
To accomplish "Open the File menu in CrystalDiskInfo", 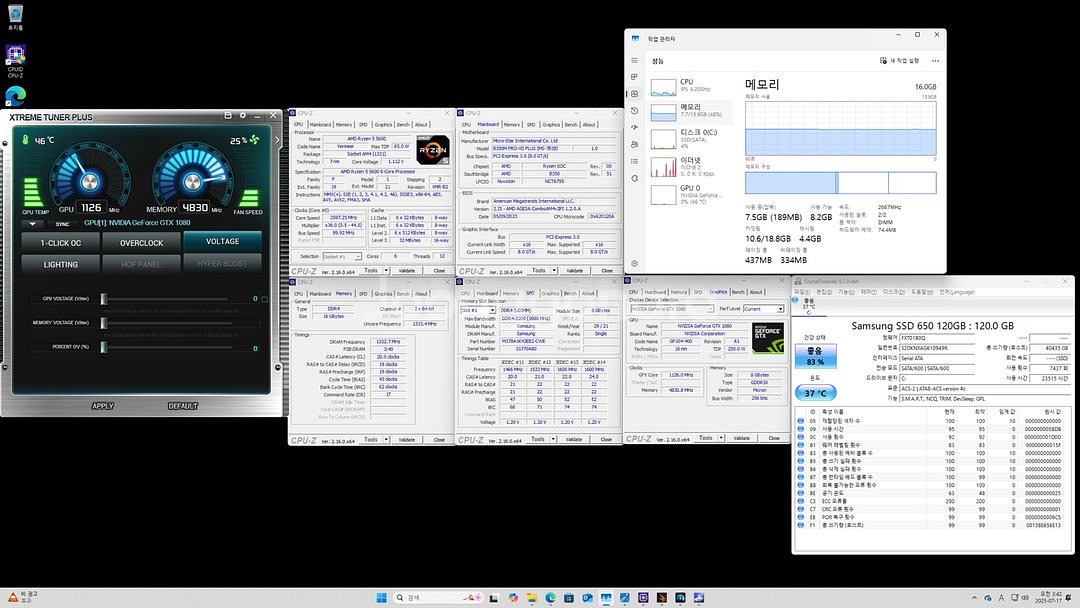I will [802, 292].
